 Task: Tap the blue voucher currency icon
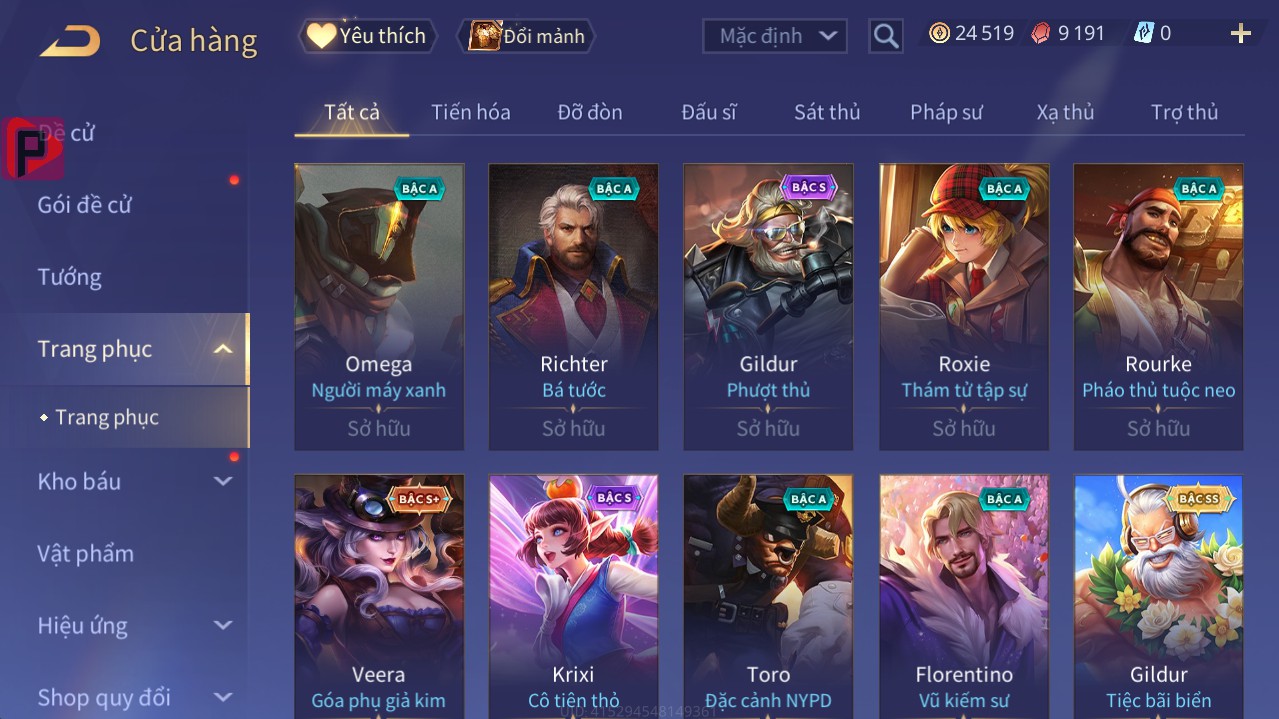coord(1144,34)
